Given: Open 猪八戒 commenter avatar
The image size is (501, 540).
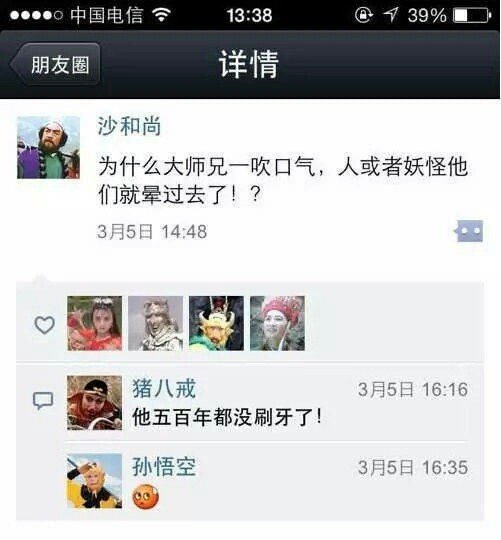Looking at the screenshot, I should [x=95, y=403].
